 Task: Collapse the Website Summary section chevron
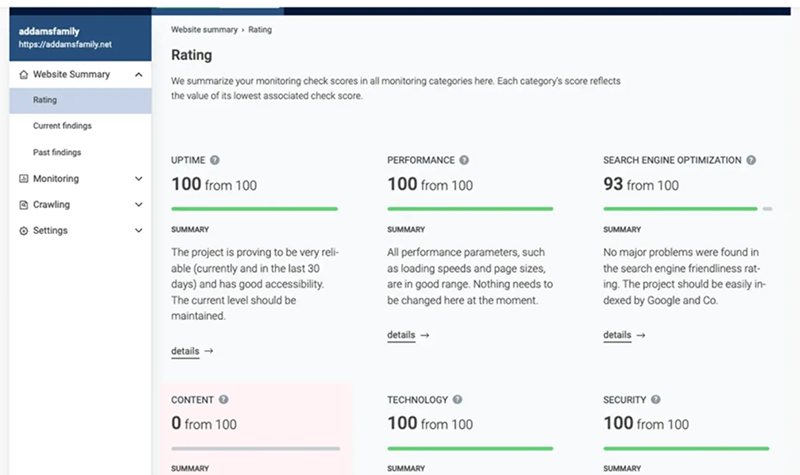[138, 75]
